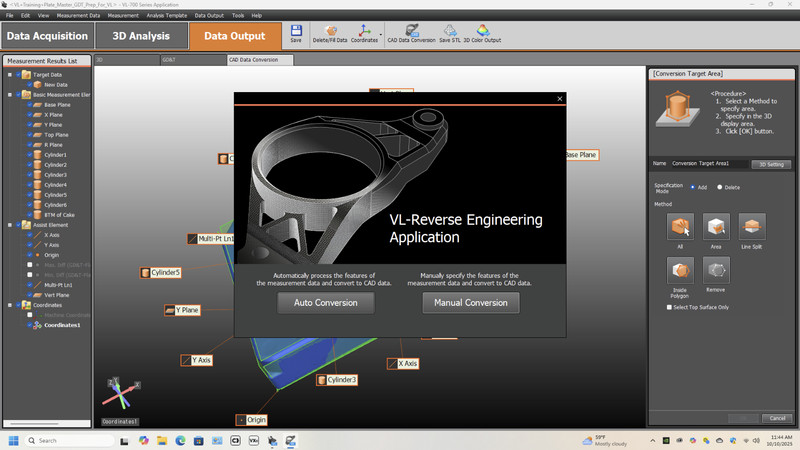Screen dimensions: 800x450
Task: Collapse the Coordinates tree node
Action: (10, 305)
